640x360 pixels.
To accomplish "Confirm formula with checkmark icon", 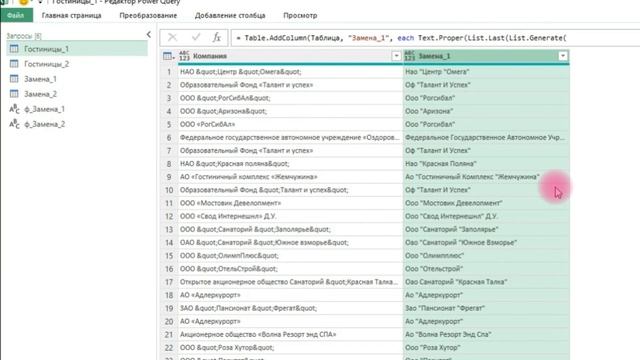I will click(196, 38).
